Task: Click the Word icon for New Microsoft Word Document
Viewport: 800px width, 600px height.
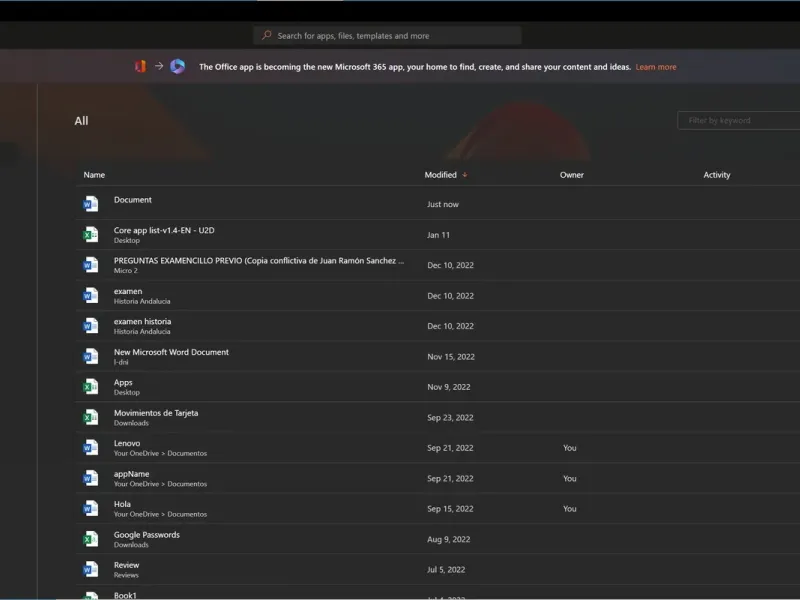Action: coord(90,356)
